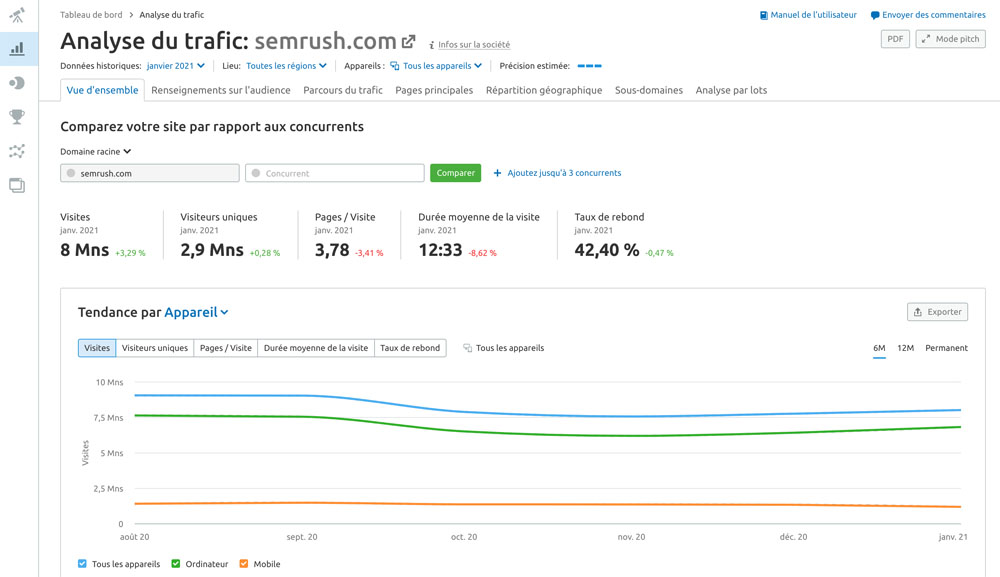Screen dimensions: 1000x577
Task: Click the Précision estimée dashes indicator
Action: pyautogui.click(x=589, y=66)
